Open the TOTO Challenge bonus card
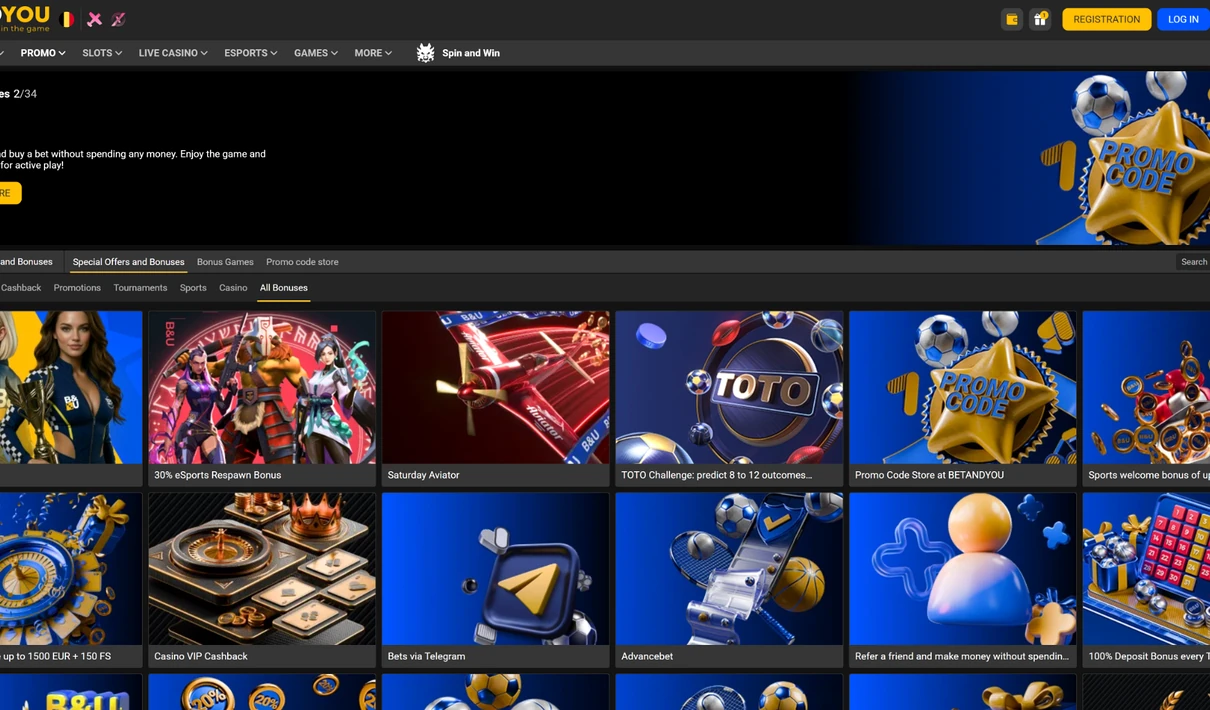 point(729,398)
